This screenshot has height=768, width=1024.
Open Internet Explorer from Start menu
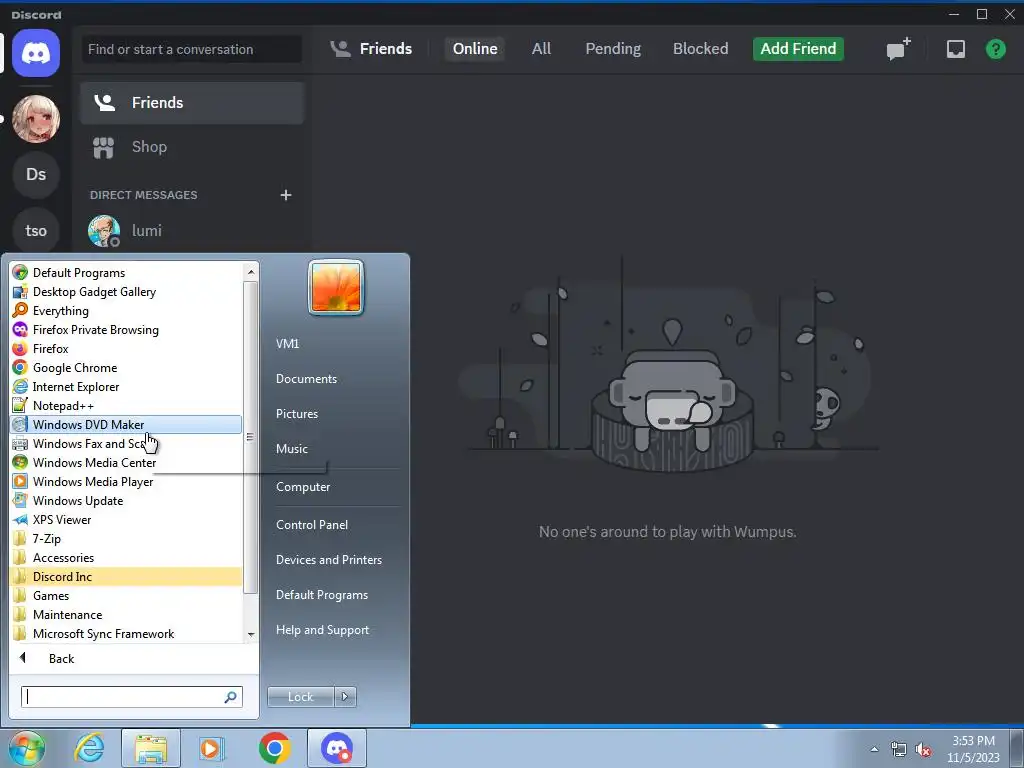[x=126, y=387]
